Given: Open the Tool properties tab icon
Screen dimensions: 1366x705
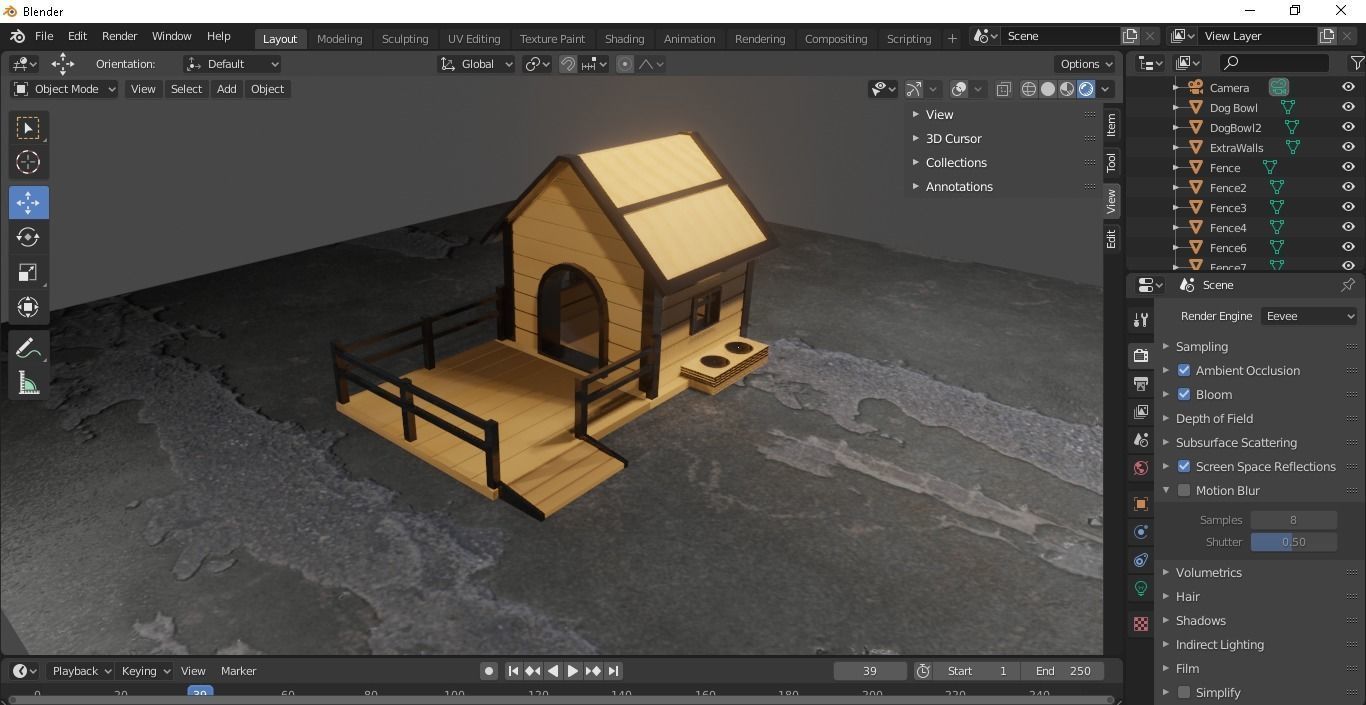Looking at the screenshot, I should point(1140,320).
